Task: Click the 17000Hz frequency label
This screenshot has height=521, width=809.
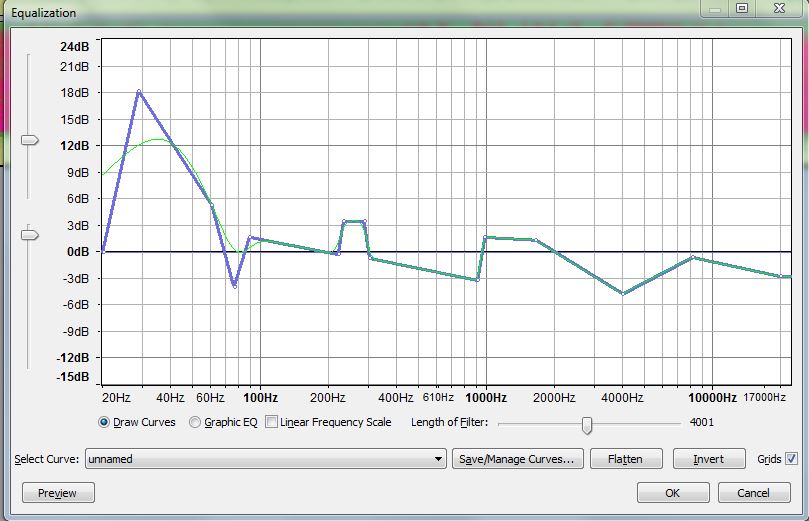Action: coord(765,397)
